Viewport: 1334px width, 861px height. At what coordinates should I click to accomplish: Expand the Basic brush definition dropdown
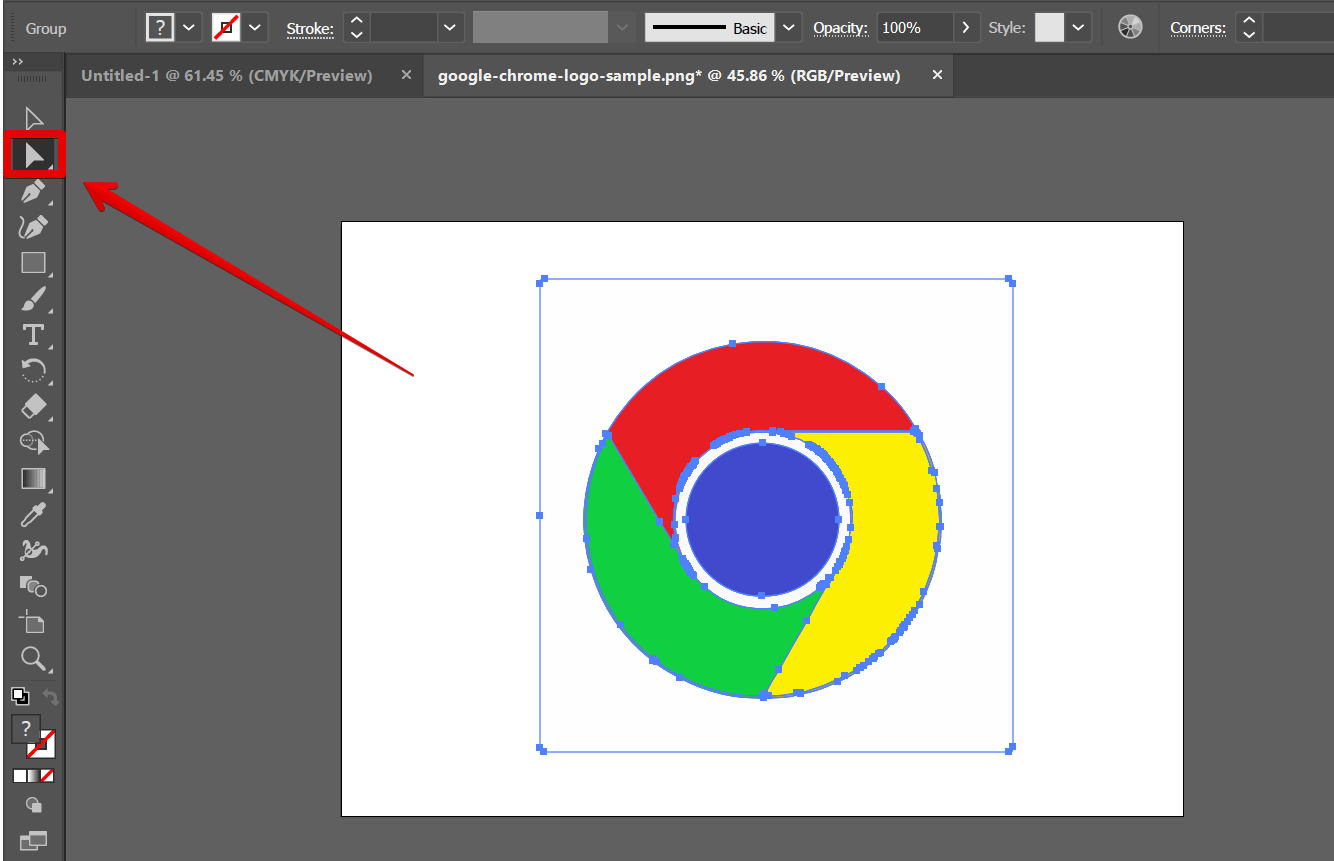click(x=790, y=28)
